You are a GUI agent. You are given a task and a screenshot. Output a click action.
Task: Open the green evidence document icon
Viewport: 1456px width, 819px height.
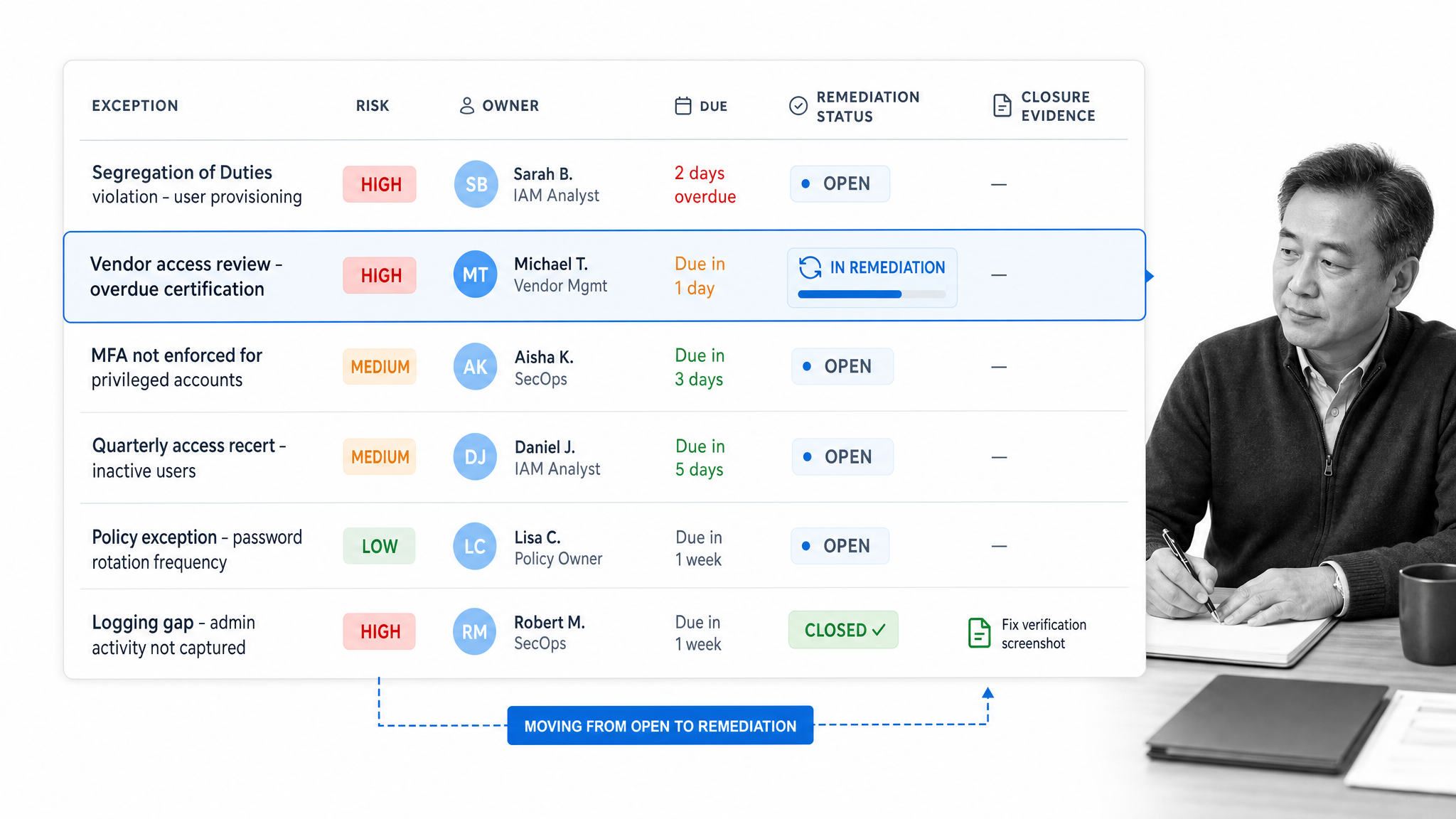(x=979, y=633)
